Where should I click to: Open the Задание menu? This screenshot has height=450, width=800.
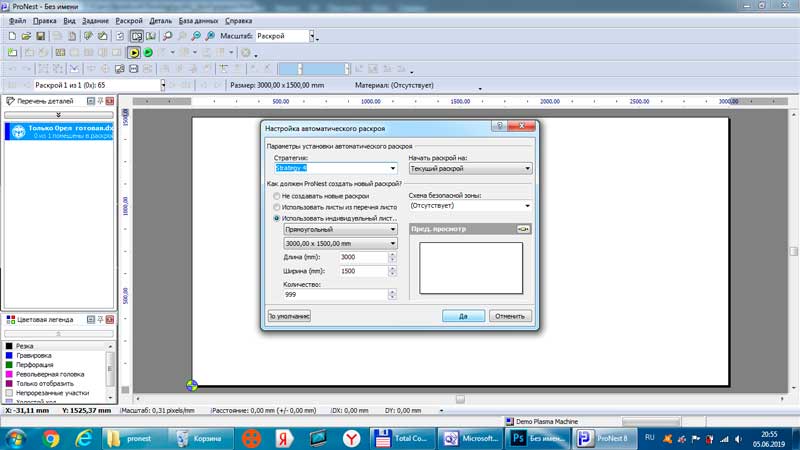coord(95,21)
